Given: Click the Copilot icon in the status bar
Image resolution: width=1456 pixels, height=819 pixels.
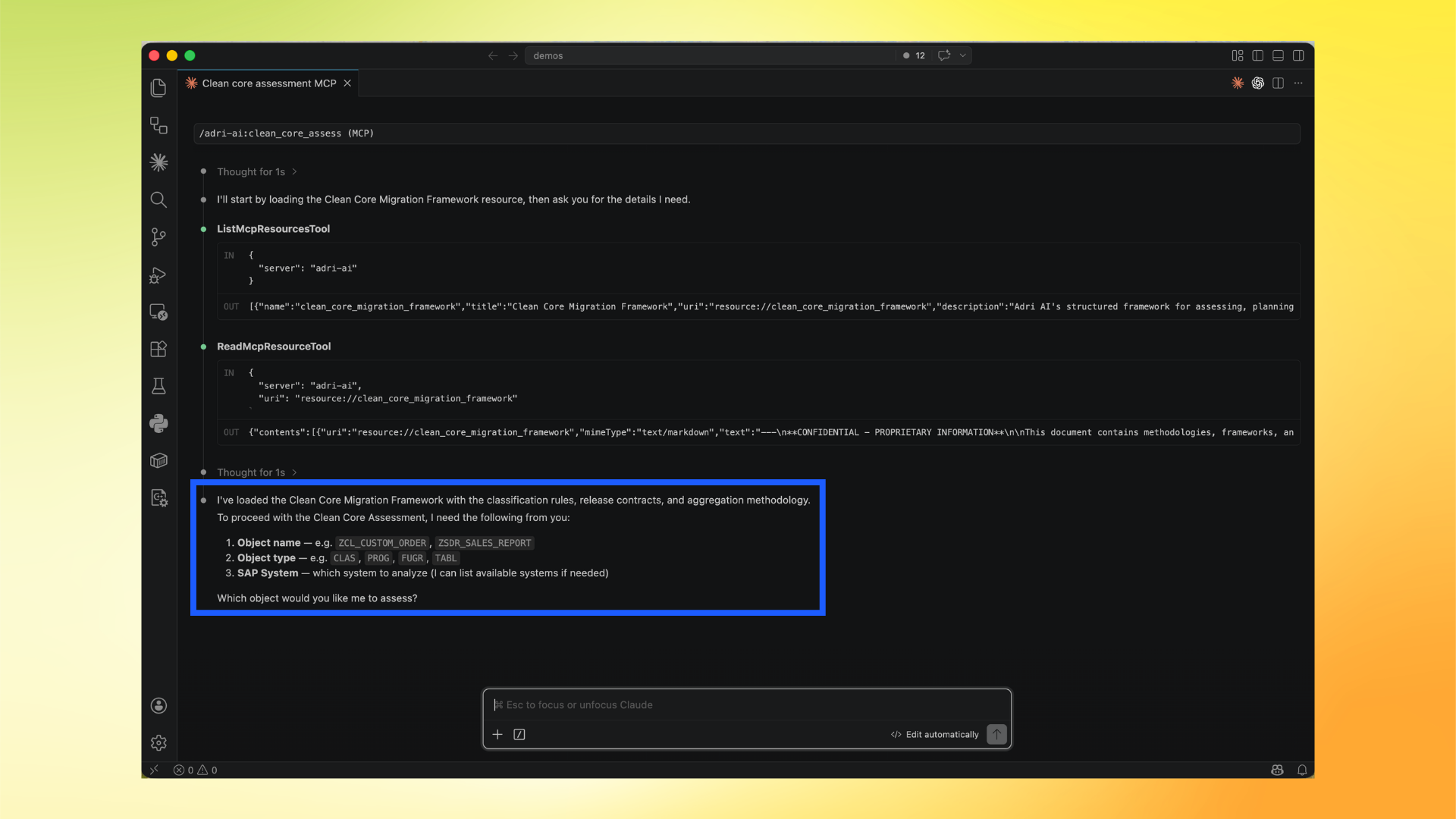Looking at the screenshot, I should [1277, 769].
